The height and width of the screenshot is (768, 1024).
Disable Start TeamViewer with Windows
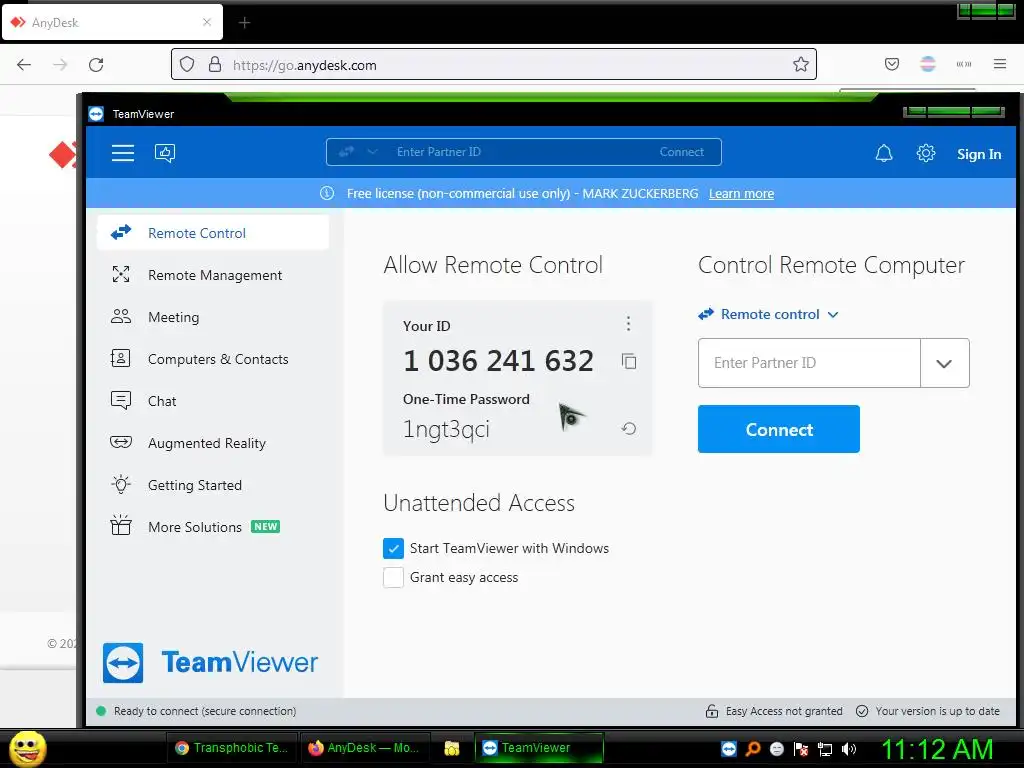(393, 549)
